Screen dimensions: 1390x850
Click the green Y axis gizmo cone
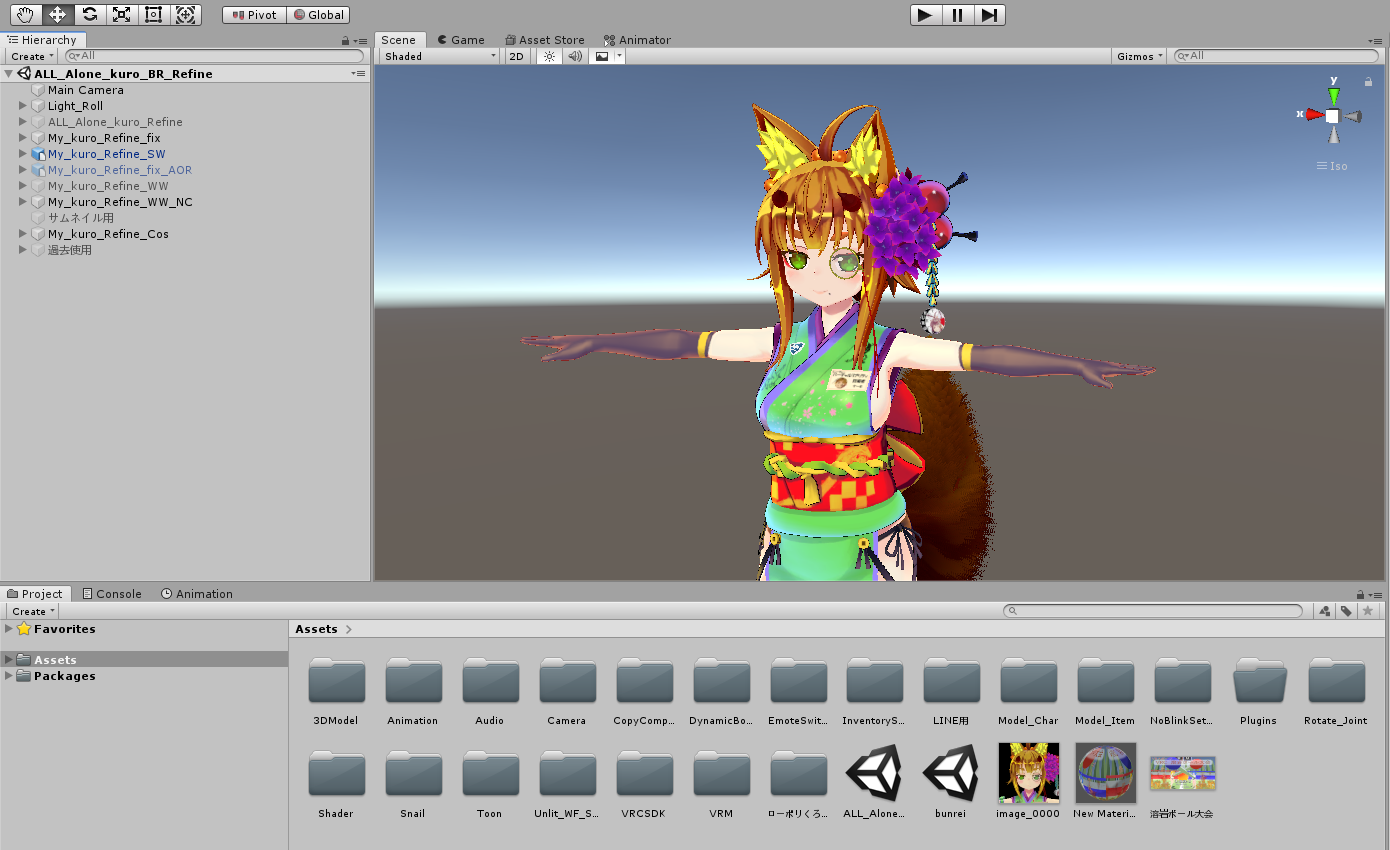click(x=1333, y=95)
